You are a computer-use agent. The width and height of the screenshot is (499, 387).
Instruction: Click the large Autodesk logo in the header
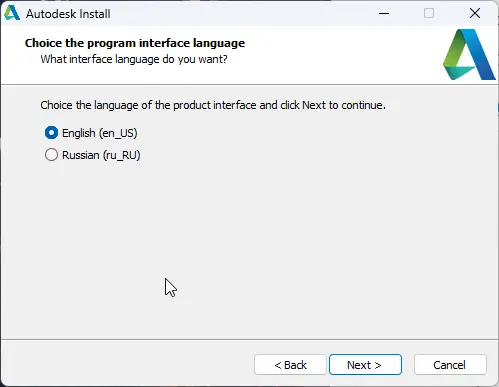point(469,54)
